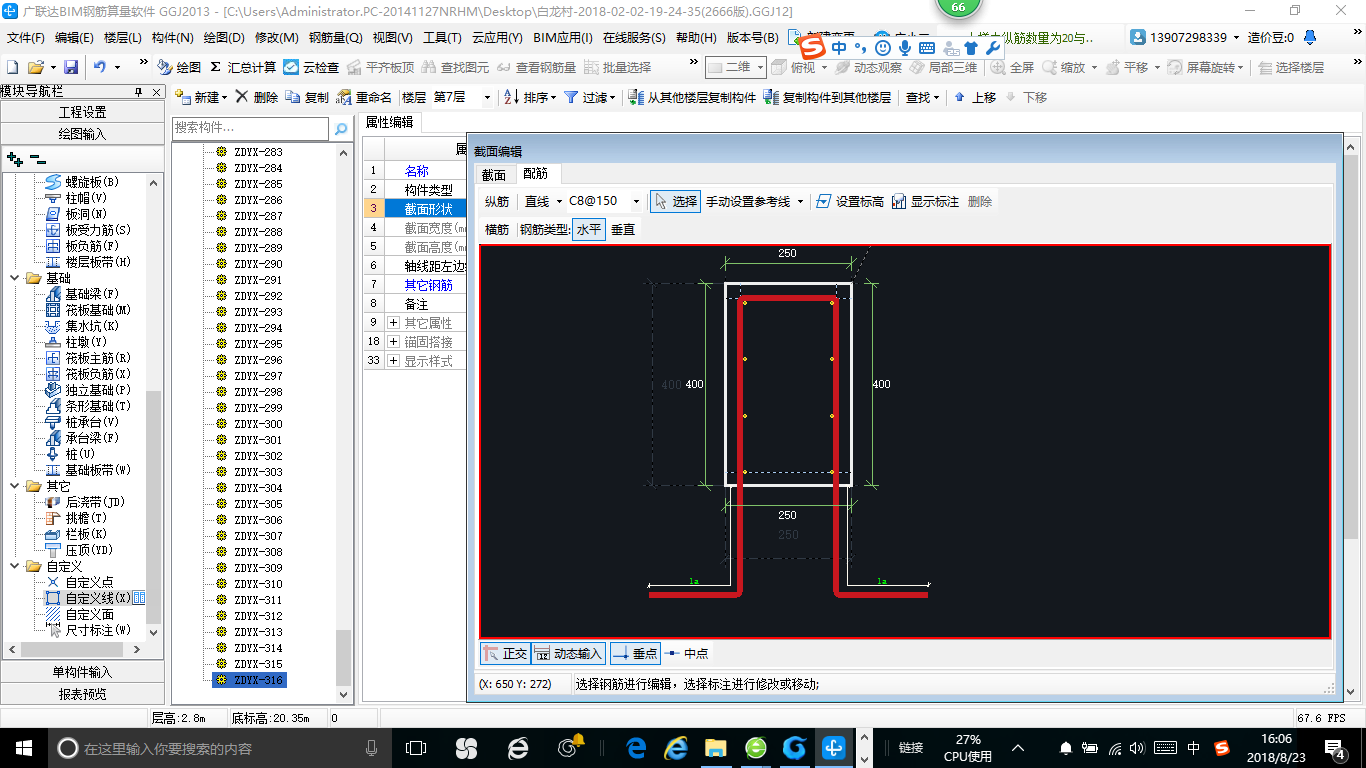
Task: Click the 报表预览 button
Action: point(82,694)
